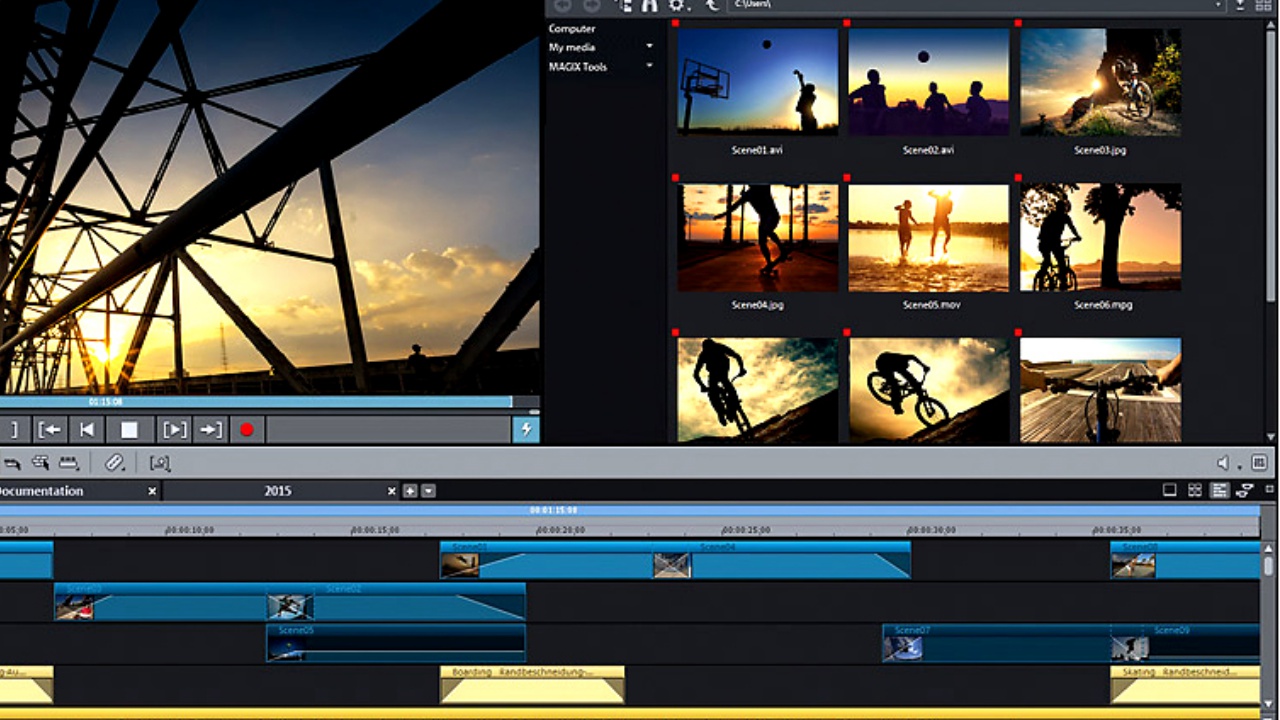The image size is (1280, 720).
Task: Add a new project tab with plus
Action: coord(410,491)
